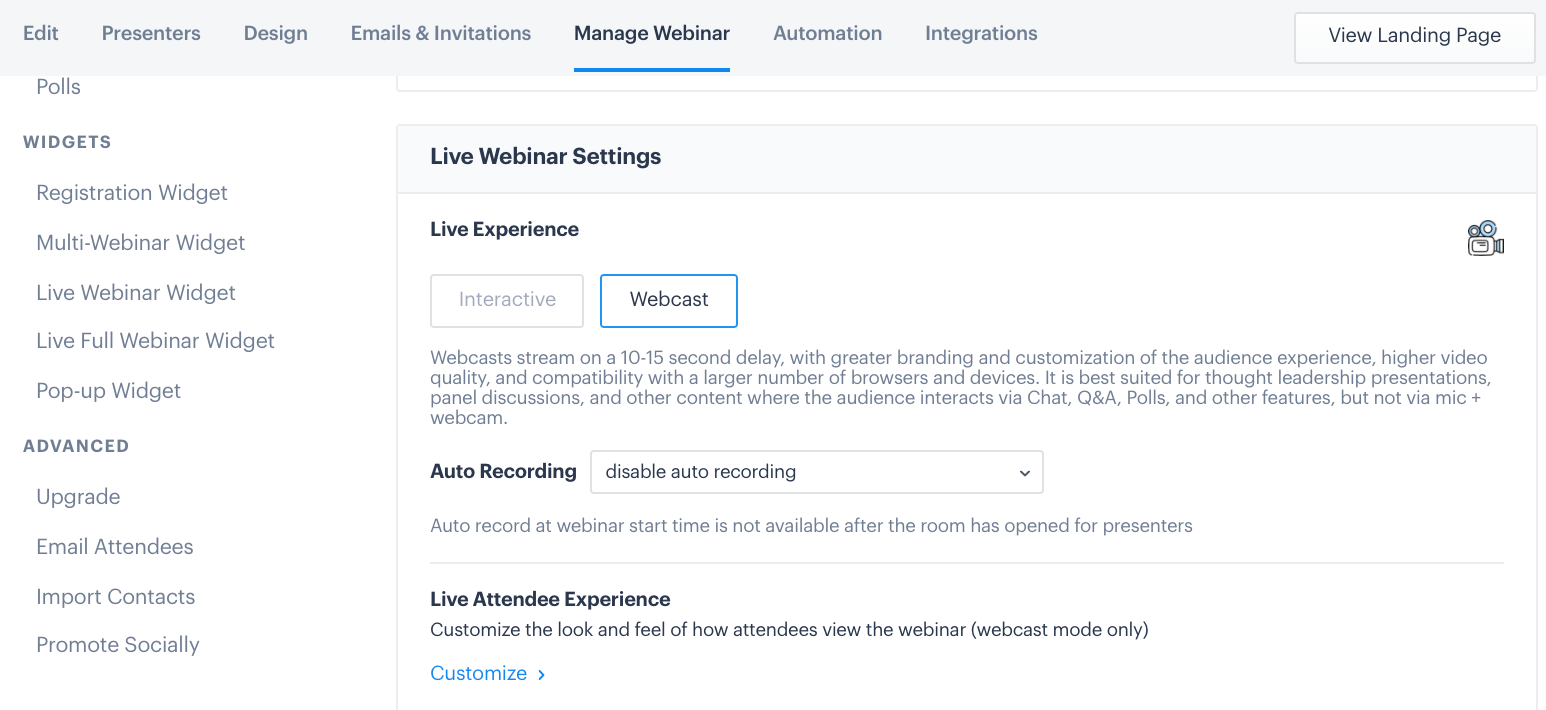Select the Automation tab
Viewport: 1546px width, 710px height.
[827, 33]
